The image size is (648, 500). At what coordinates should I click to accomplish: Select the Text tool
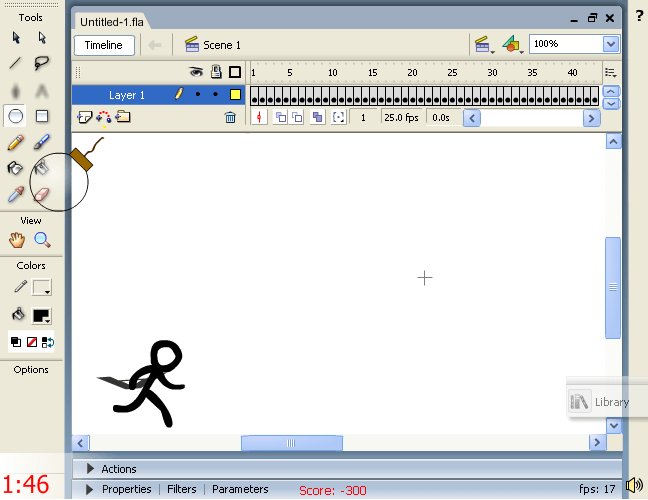click(42, 90)
